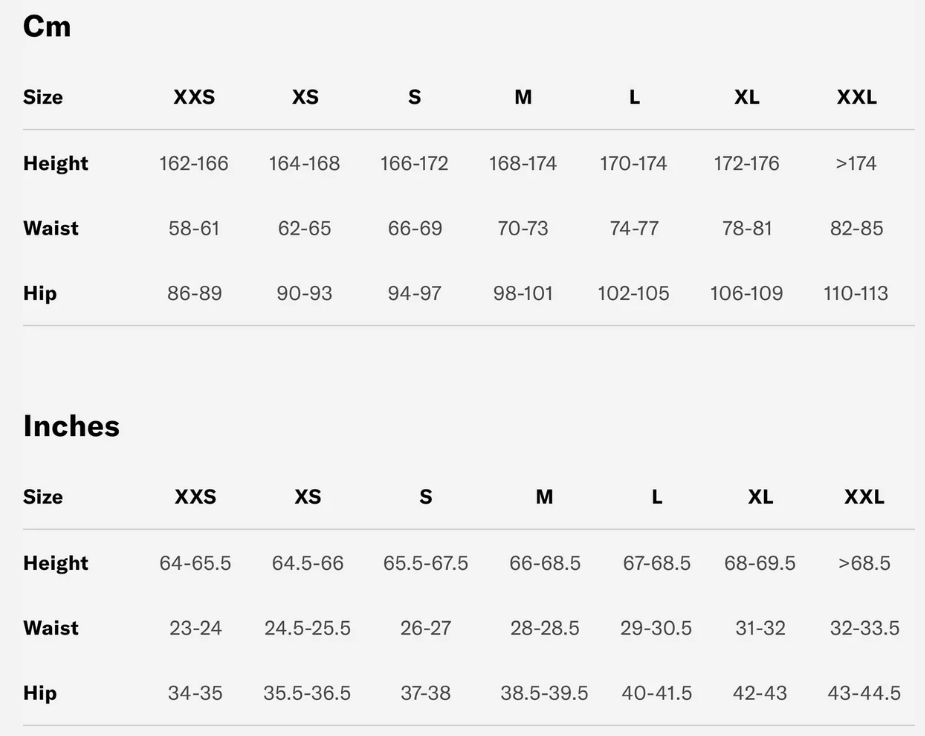
Task: Click the 24.5-25.5 waist cell
Action: tap(307, 629)
